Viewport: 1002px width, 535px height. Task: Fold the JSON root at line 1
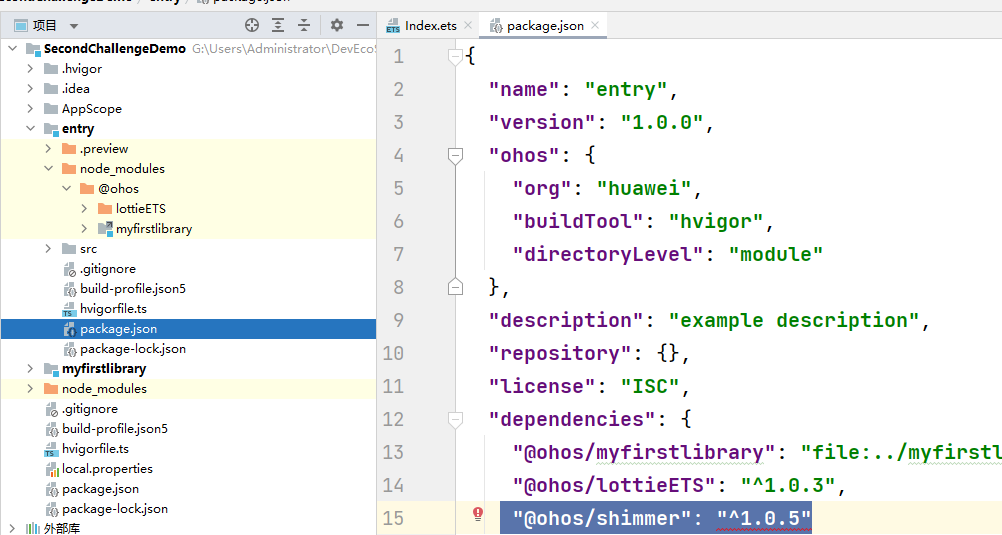(x=455, y=56)
